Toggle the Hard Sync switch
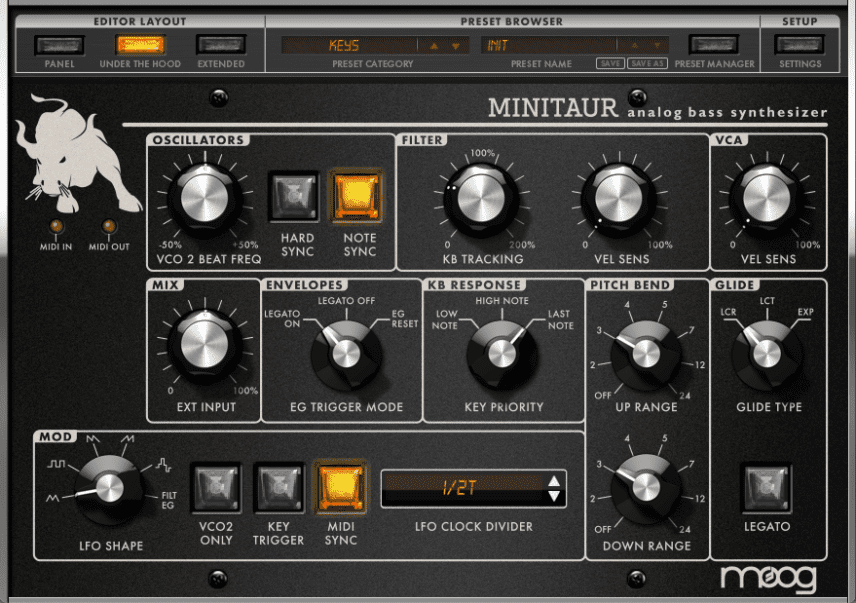The image size is (856, 603). point(294,197)
